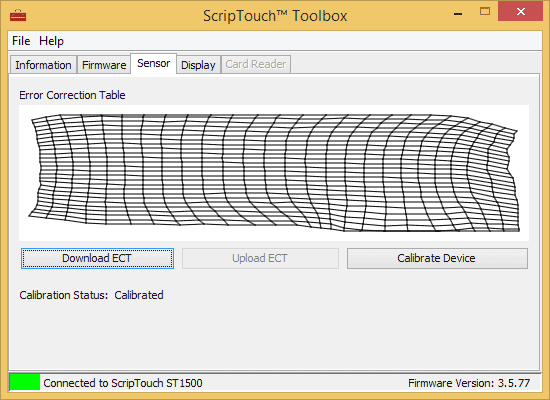The image size is (550, 400).
Task: Click the green connection status indicator
Action: (25, 382)
